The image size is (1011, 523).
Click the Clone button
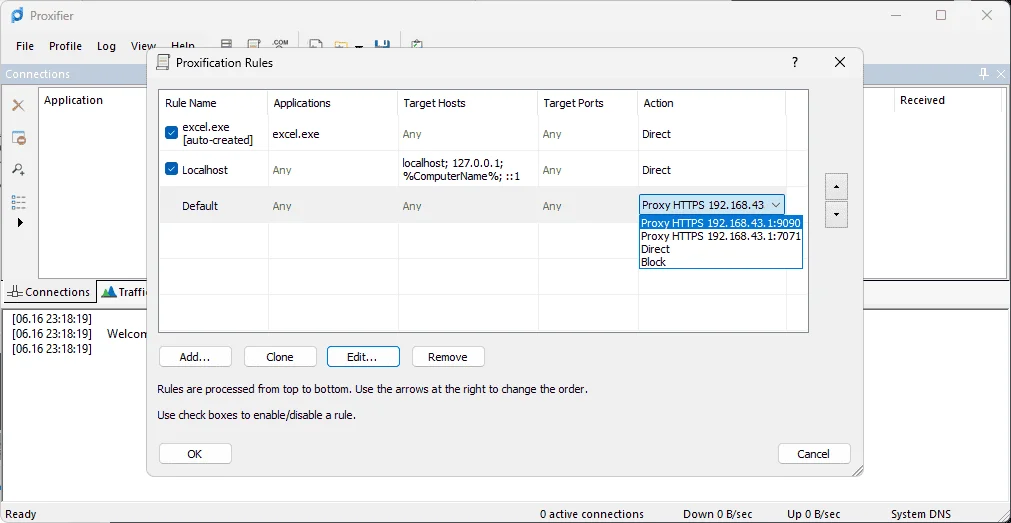(x=280, y=357)
